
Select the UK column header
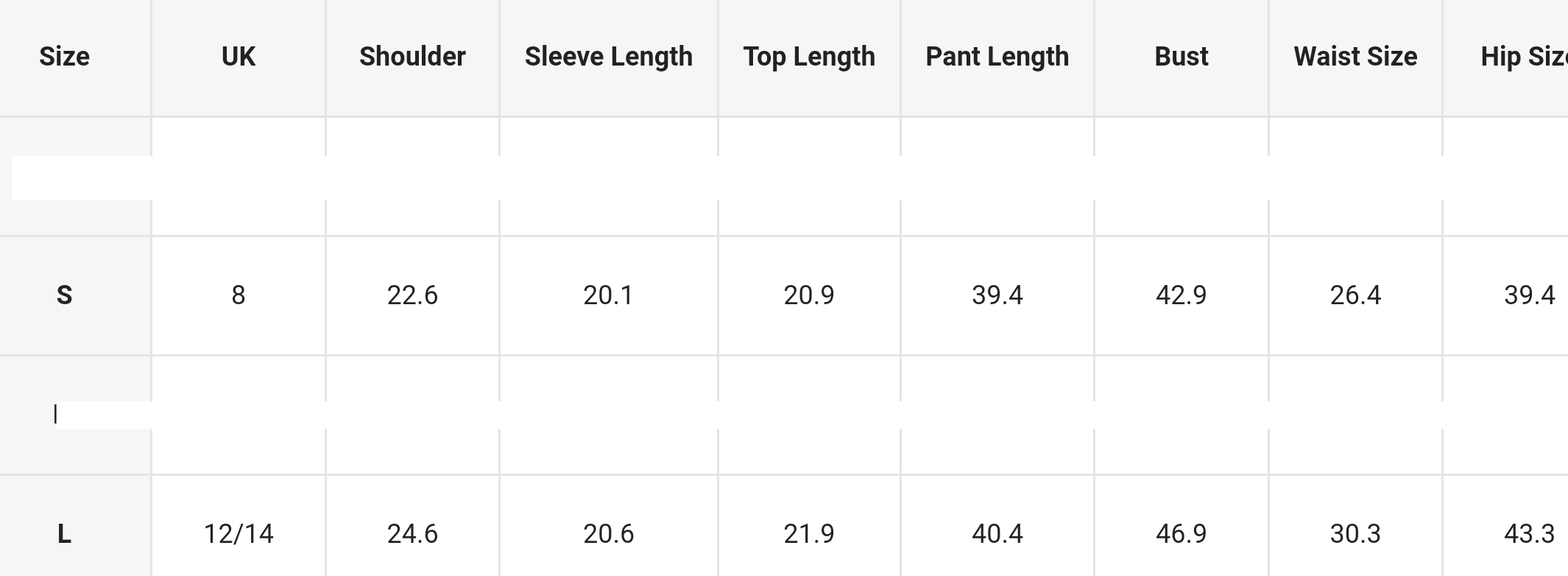(x=239, y=57)
